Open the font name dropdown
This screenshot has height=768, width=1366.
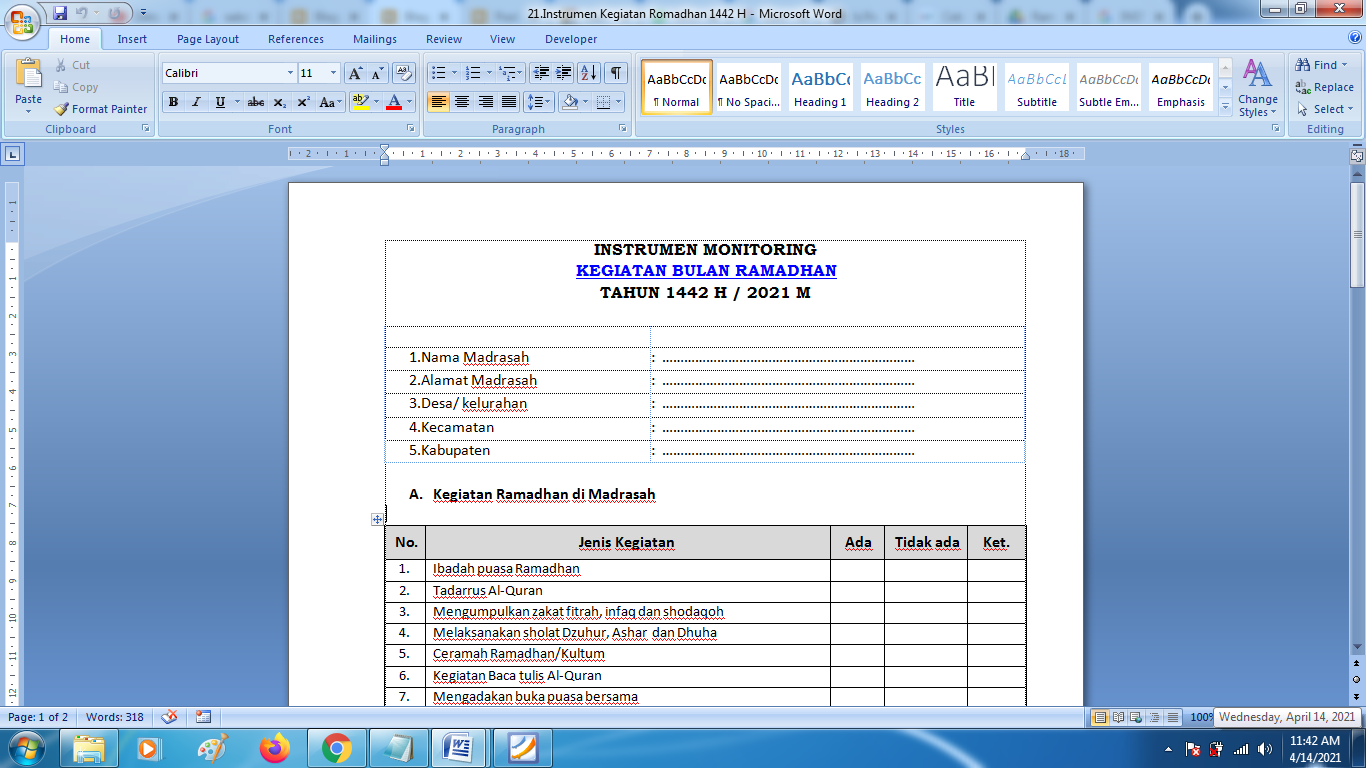290,73
